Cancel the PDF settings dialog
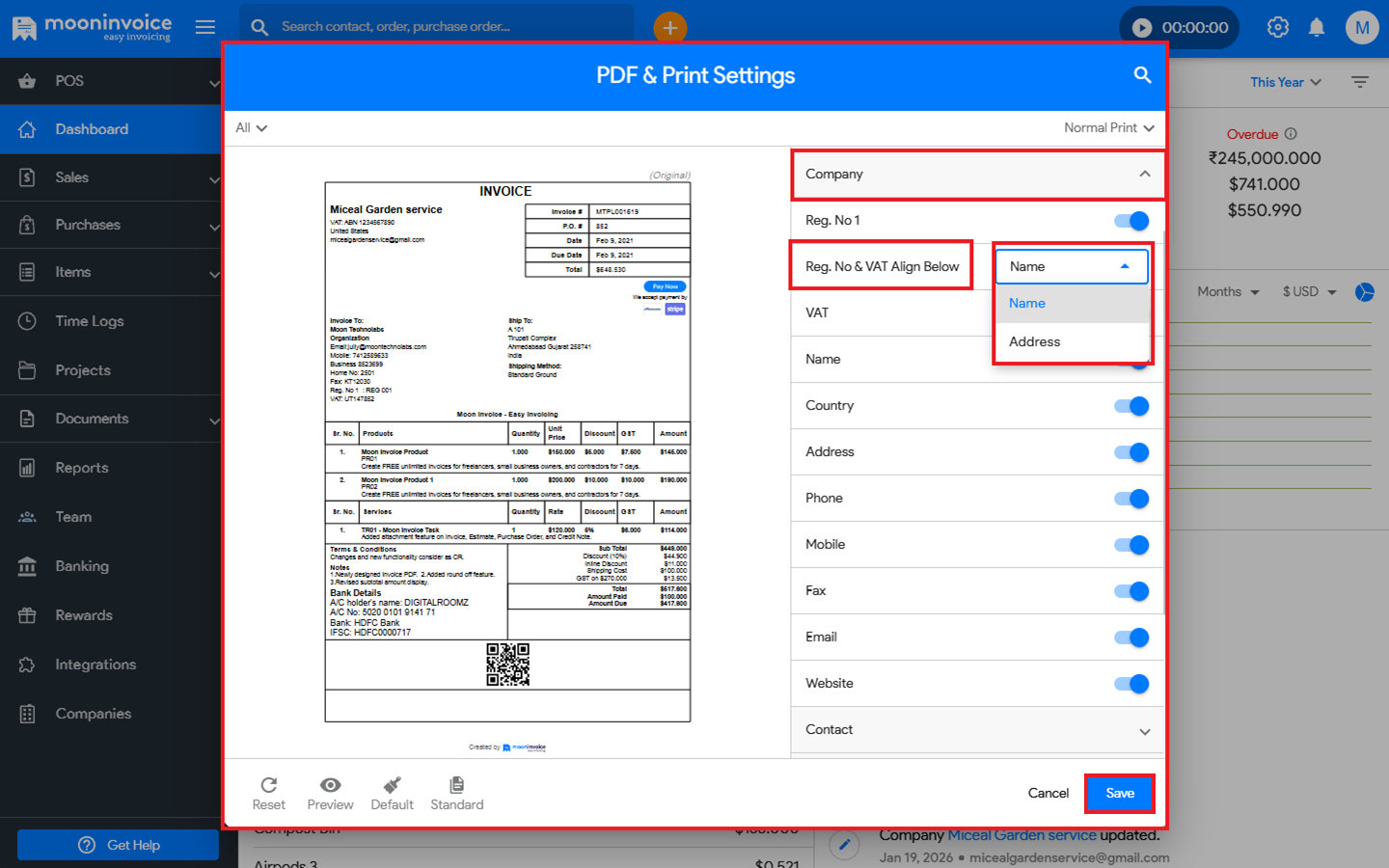Image resolution: width=1389 pixels, height=868 pixels. coord(1048,793)
